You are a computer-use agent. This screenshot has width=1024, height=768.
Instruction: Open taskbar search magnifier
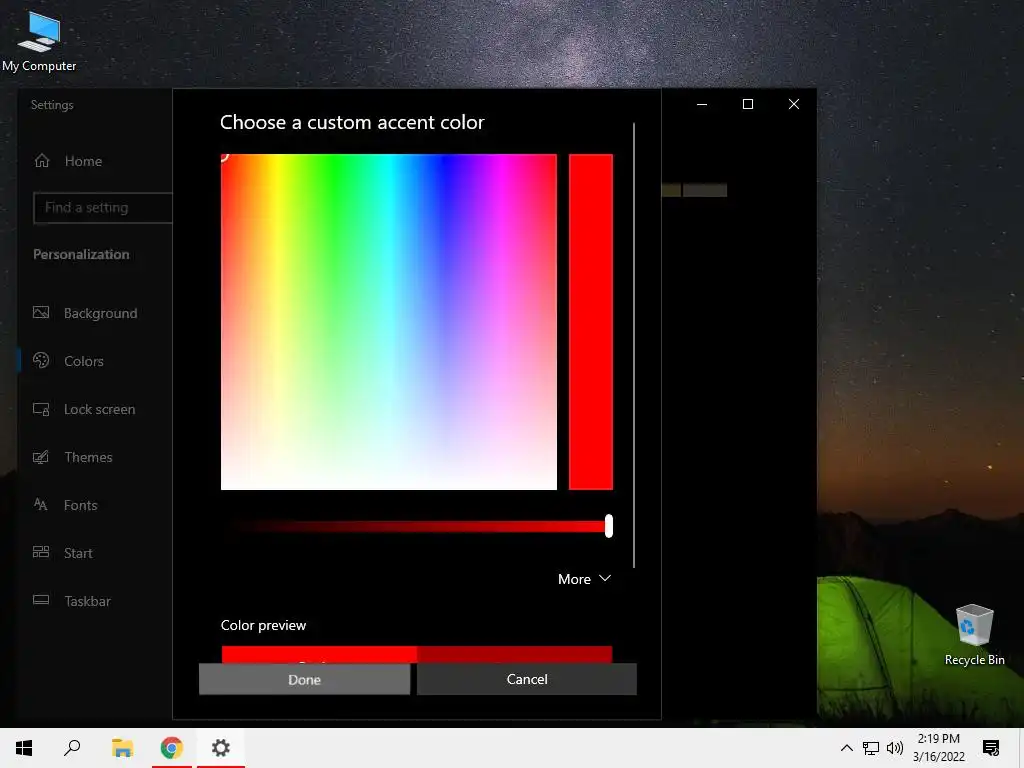click(x=72, y=748)
